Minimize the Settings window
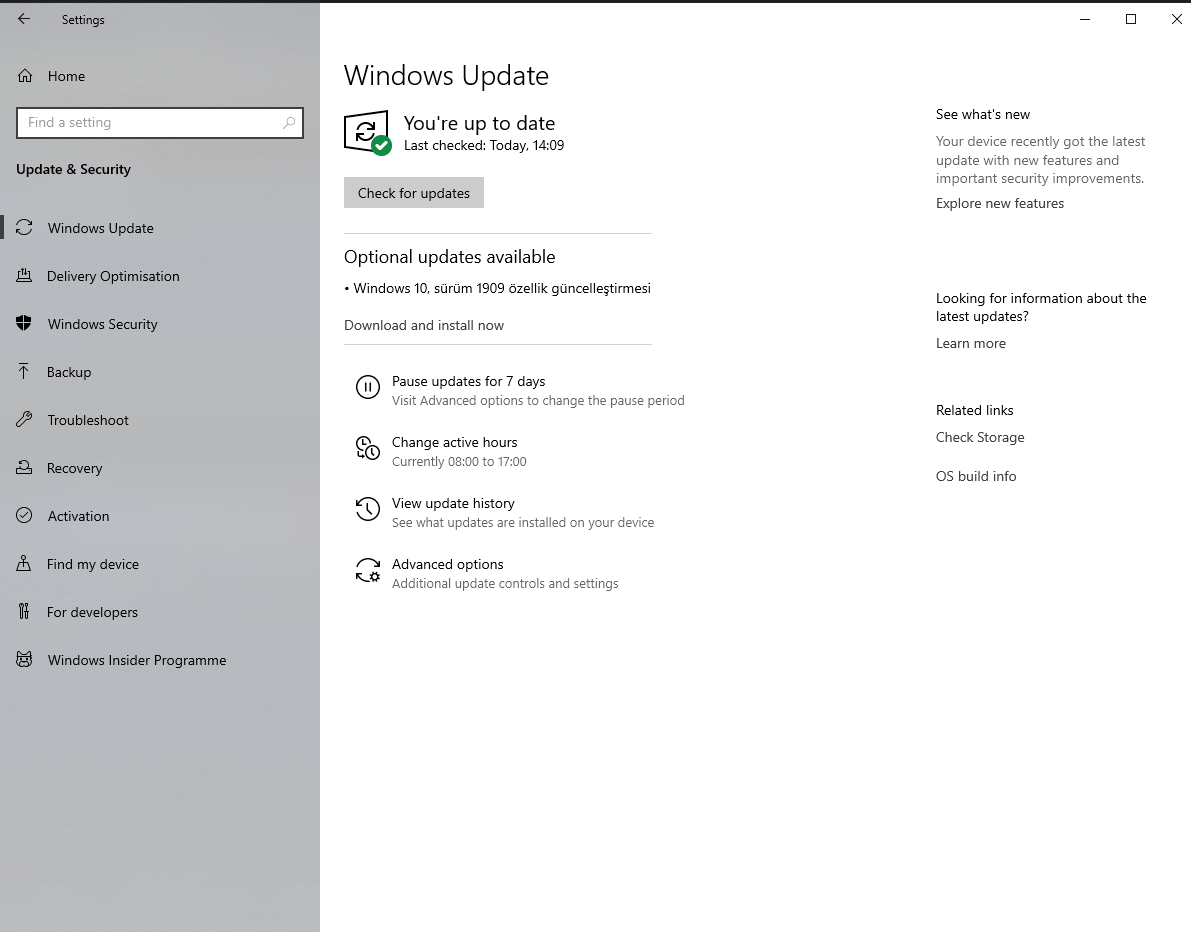Image resolution: width=1191 pixels, height=932 pixels. coord(1085,19)
